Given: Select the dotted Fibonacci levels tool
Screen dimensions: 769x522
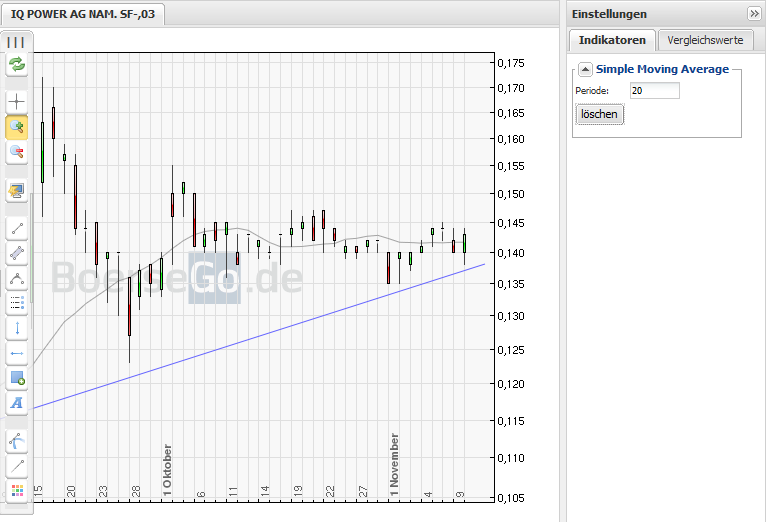Looking at the screenshot, I should point(17,303).
